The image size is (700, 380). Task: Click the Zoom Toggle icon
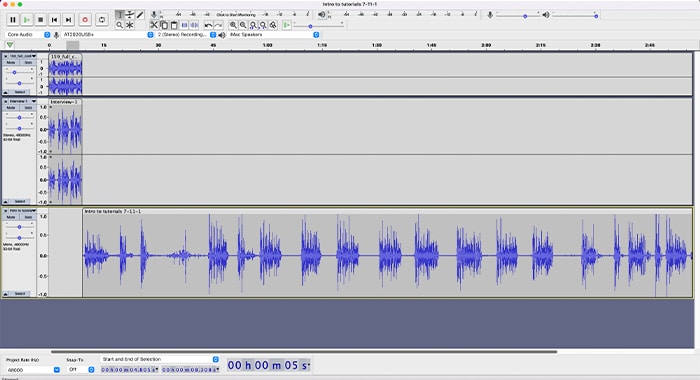(x=273, y=25)
